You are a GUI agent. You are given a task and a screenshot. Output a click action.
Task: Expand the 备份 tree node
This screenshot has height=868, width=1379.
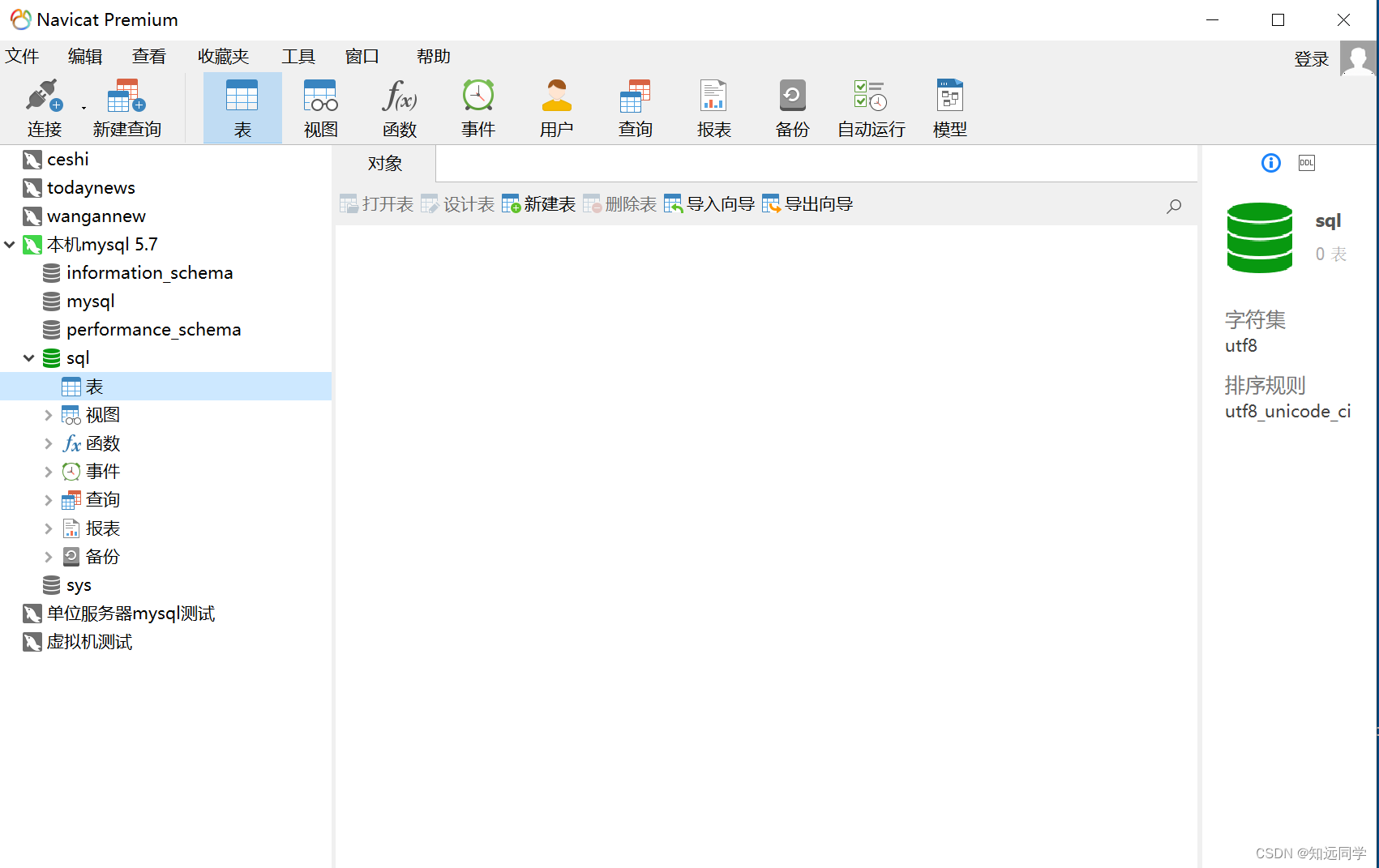49,557
